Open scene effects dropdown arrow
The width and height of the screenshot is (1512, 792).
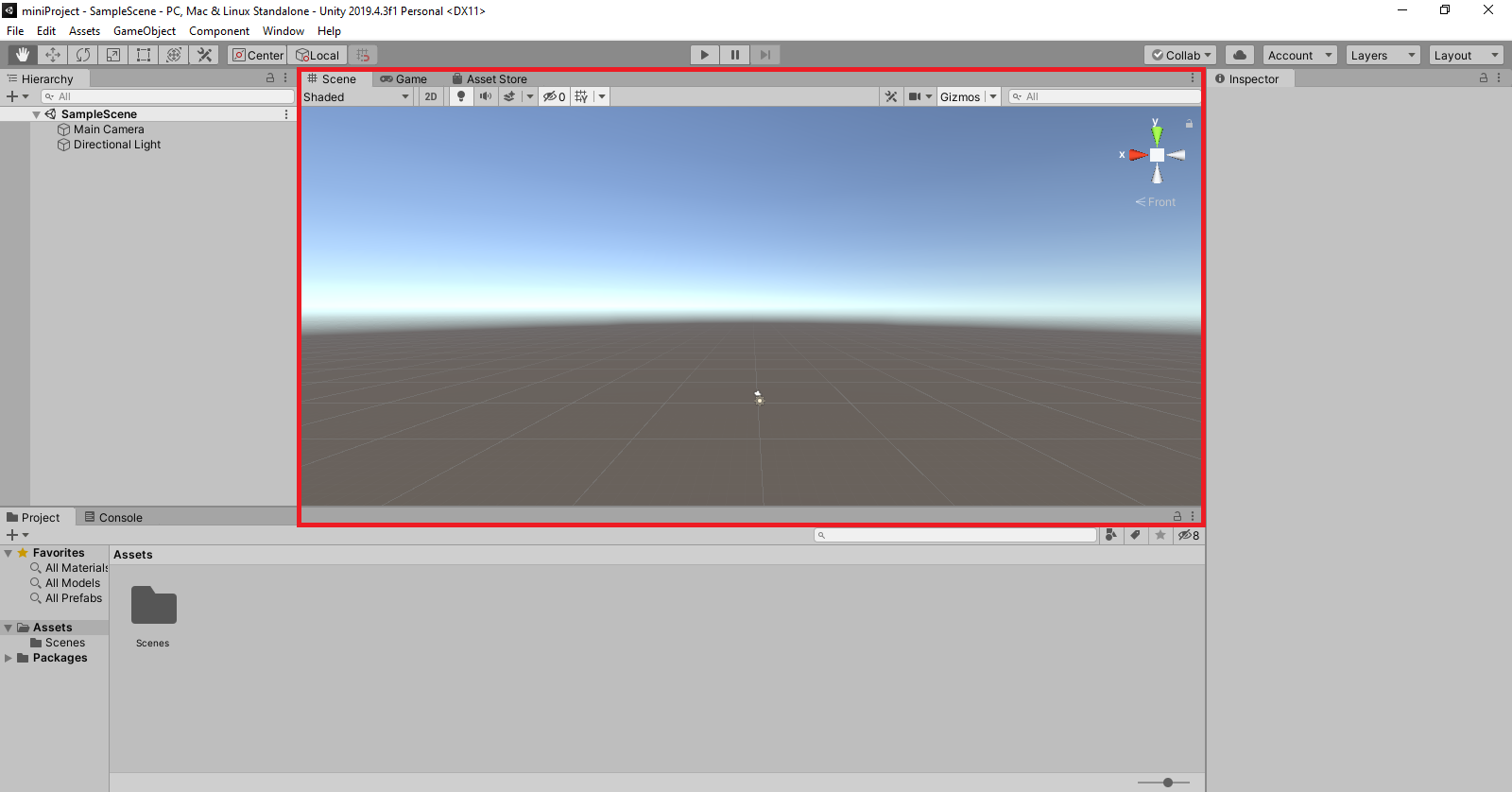530,96
